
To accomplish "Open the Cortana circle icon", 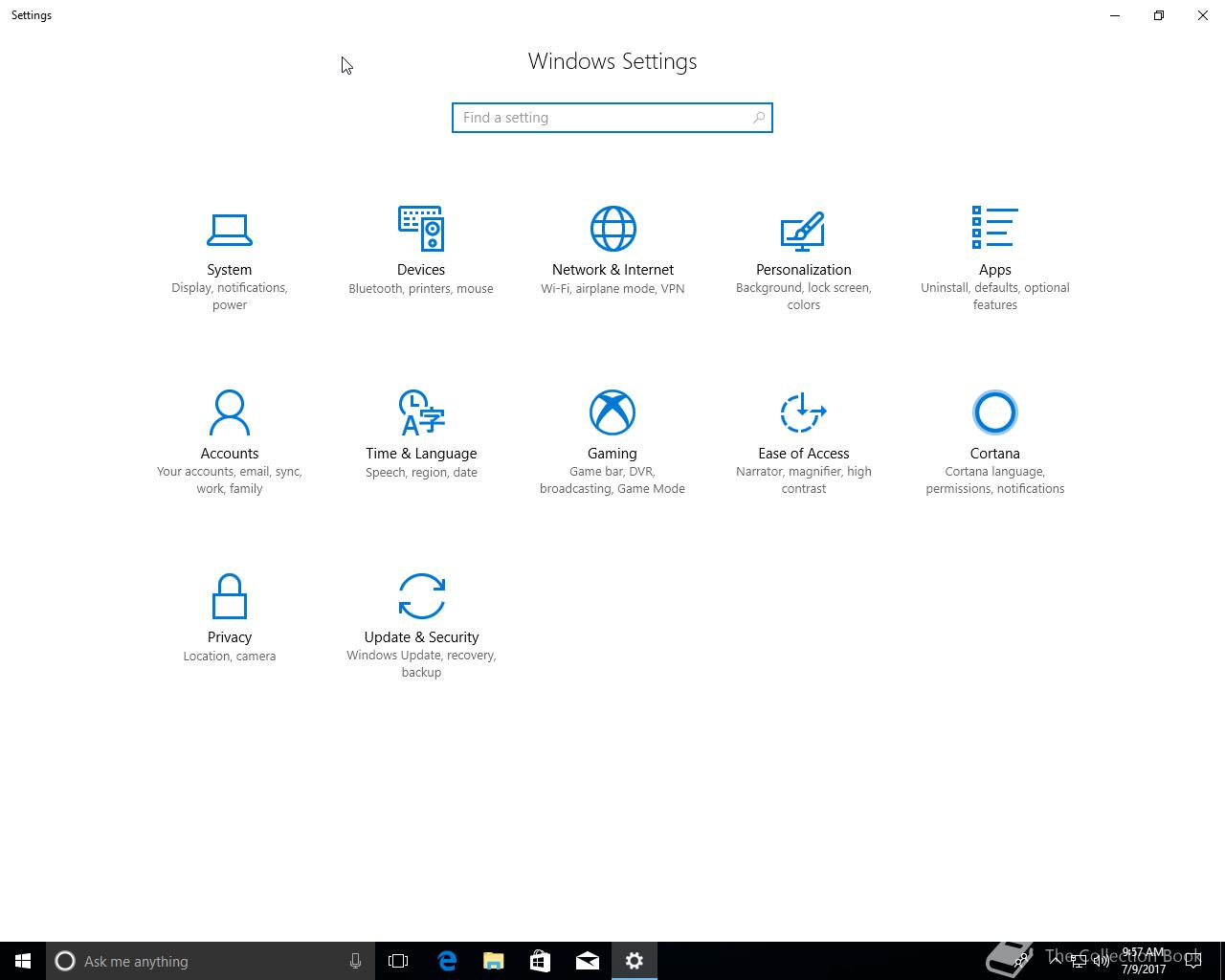I will coord(994,412).
